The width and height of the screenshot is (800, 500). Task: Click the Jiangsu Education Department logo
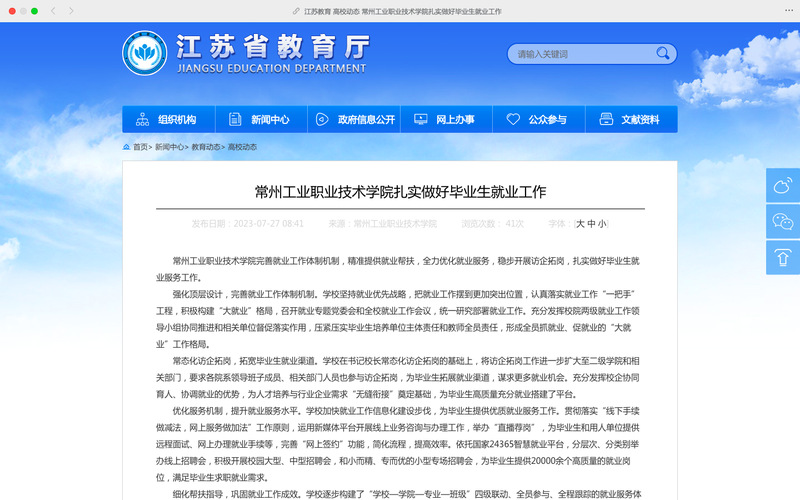(x=145, y=53)
